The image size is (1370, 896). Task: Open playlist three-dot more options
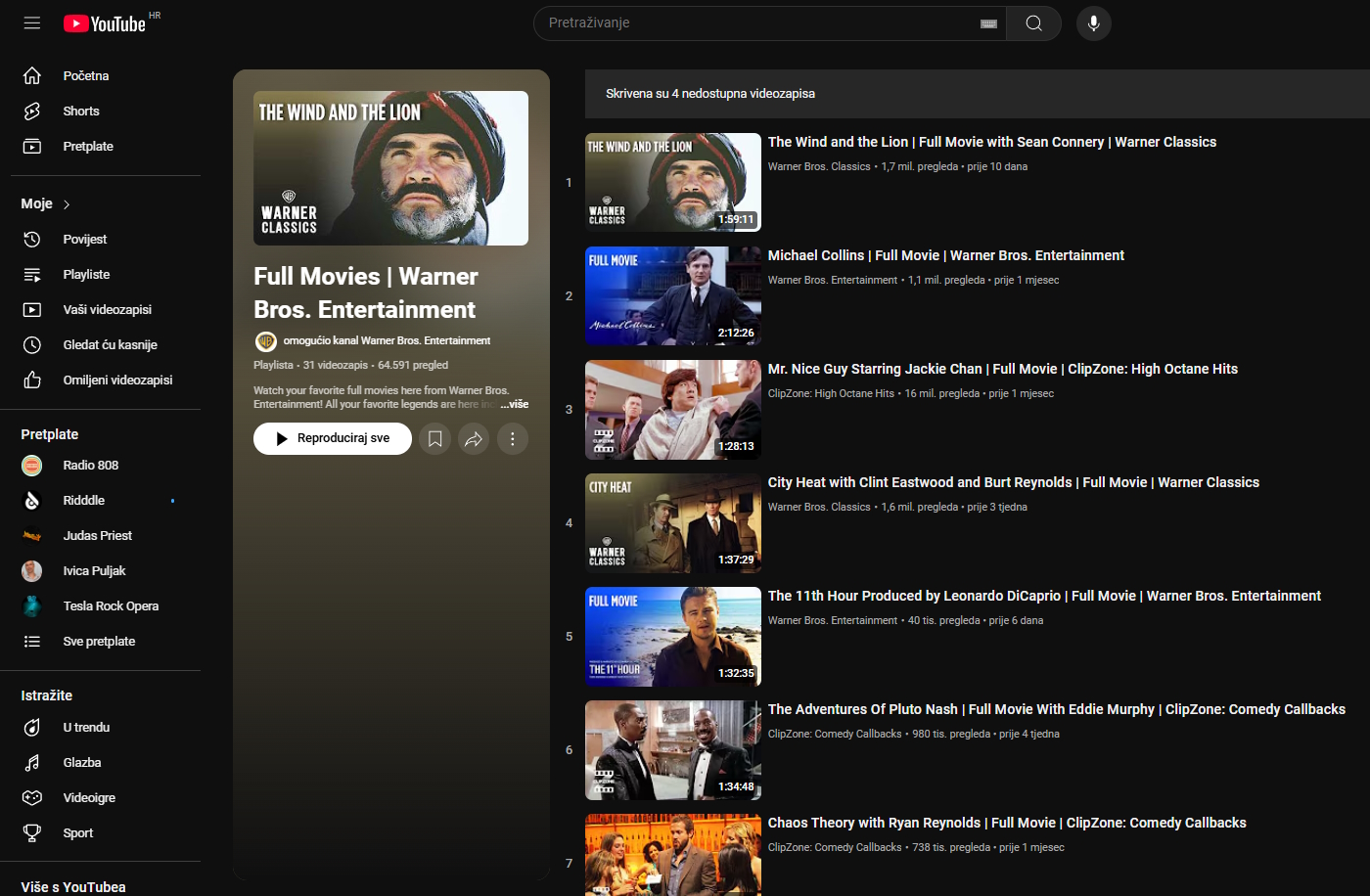(513, 439)
